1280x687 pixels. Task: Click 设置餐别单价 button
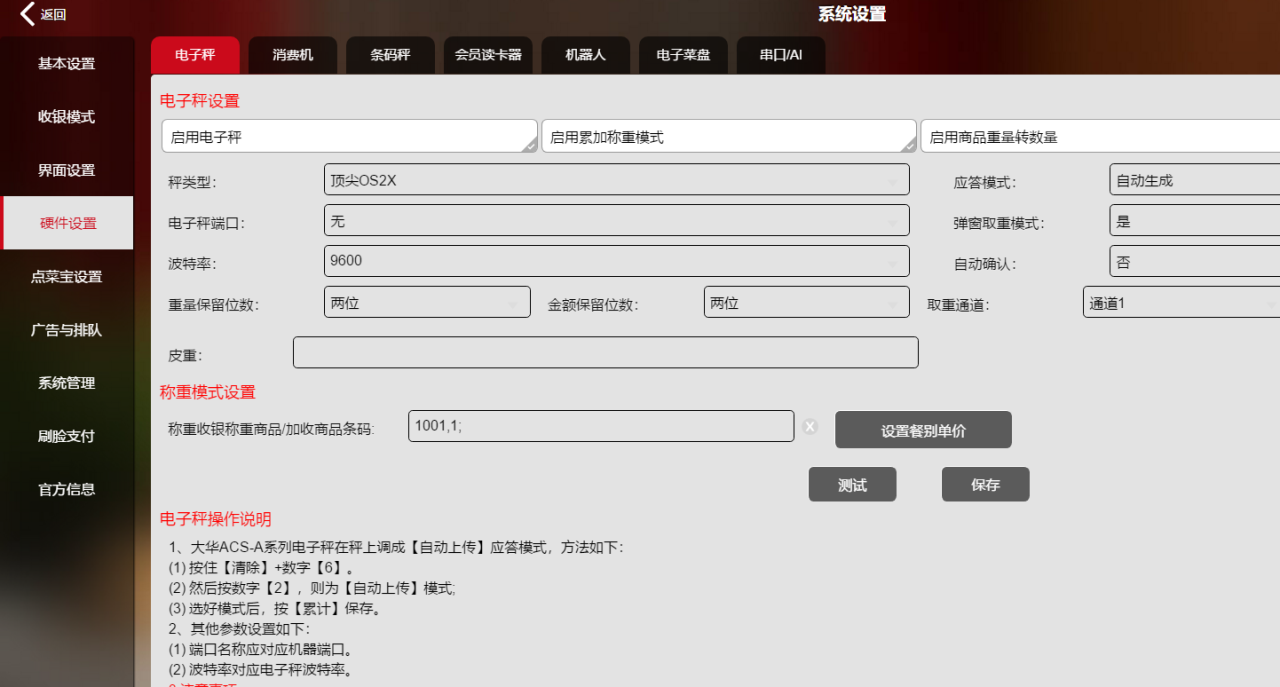923,431
